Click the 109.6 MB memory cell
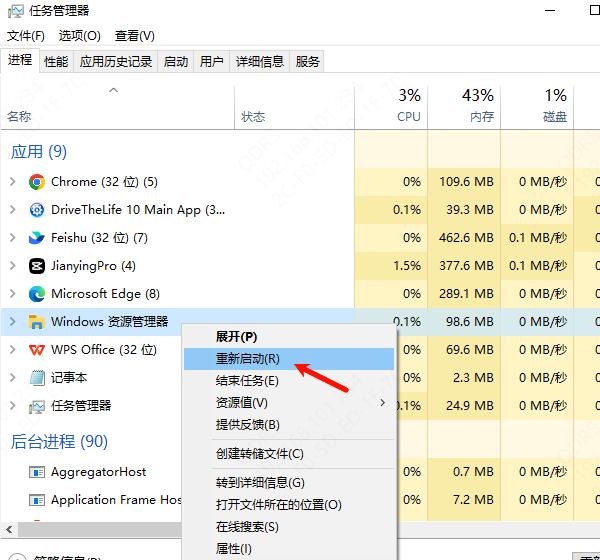This screenshot has height=560, width=600. pyautogui.click(x=464, y=182)
